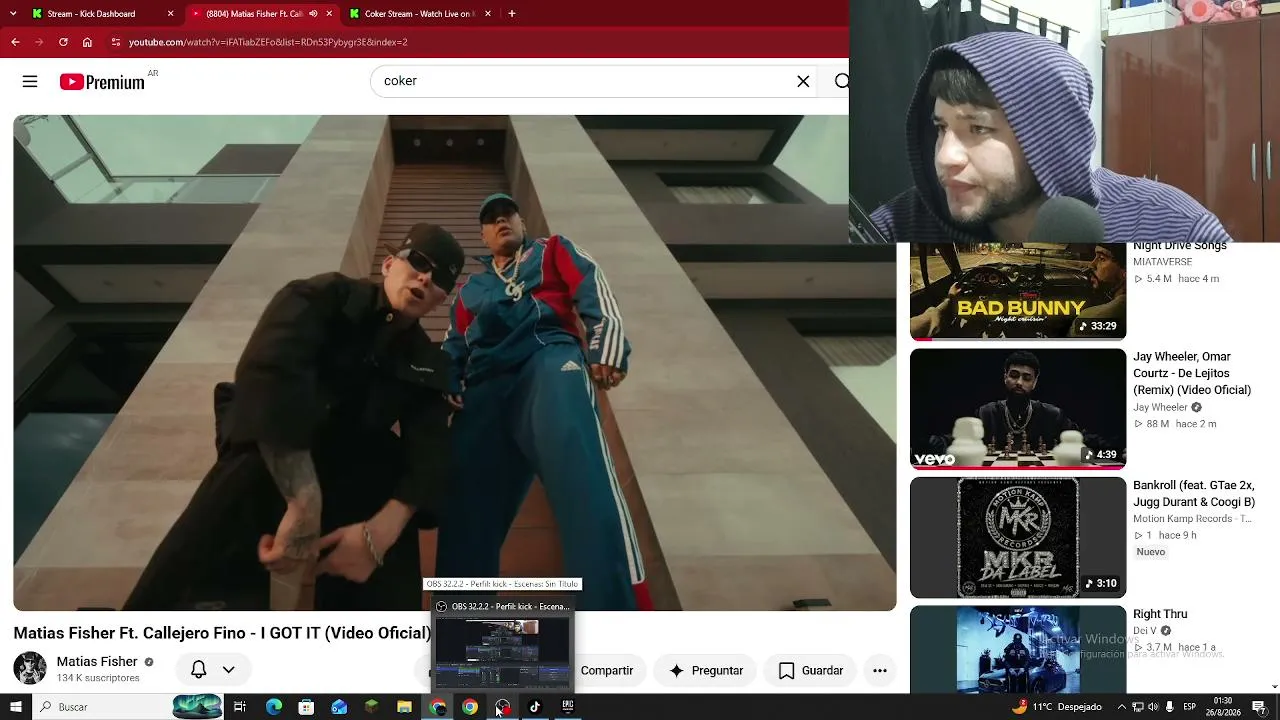Open the browser home page

[x=87, y=42]
